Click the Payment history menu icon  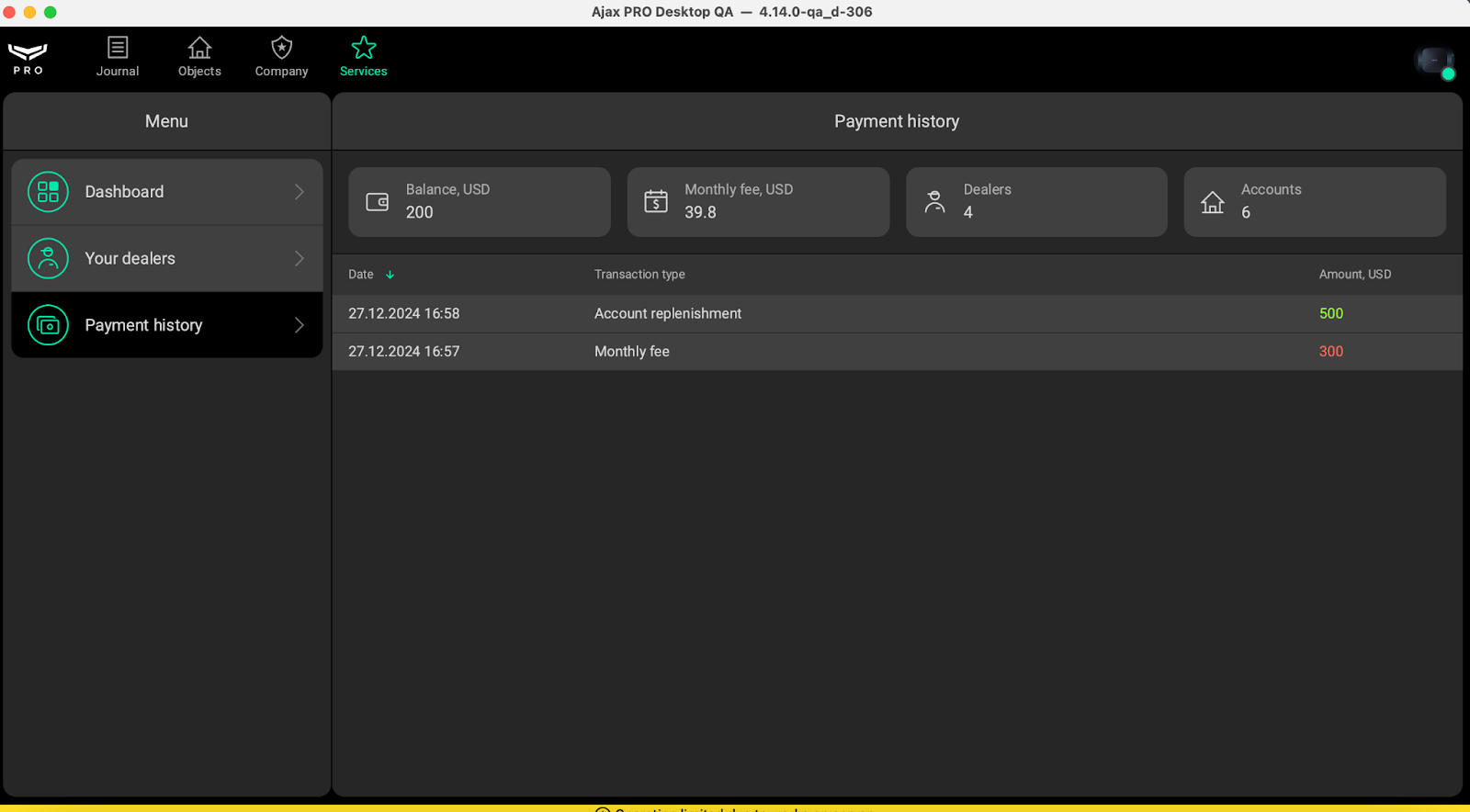pos(48,325)
